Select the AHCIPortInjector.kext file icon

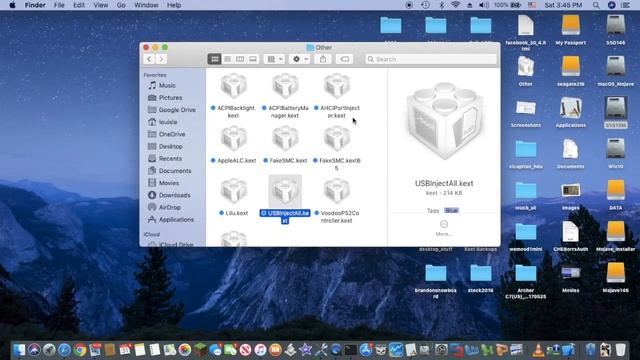[337, 86]
